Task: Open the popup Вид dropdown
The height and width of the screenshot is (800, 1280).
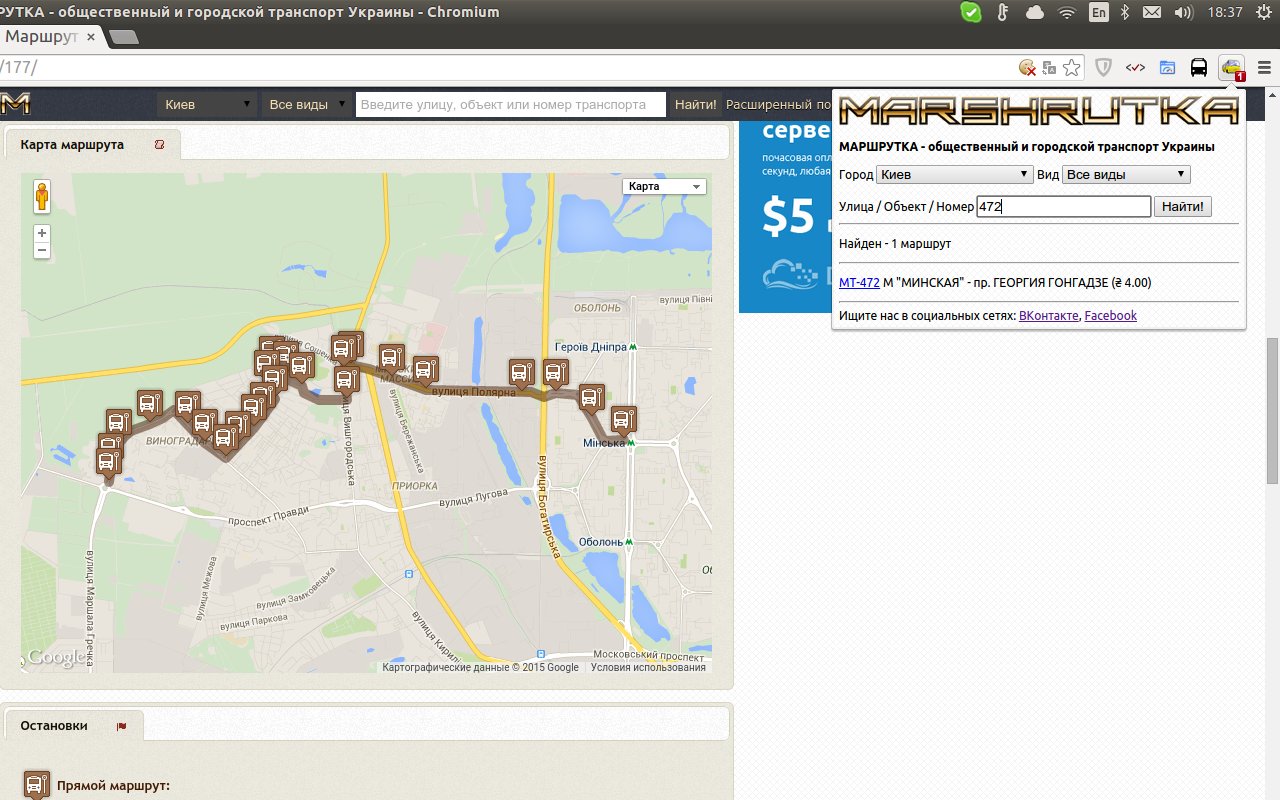Action: tap(1126, 174)
